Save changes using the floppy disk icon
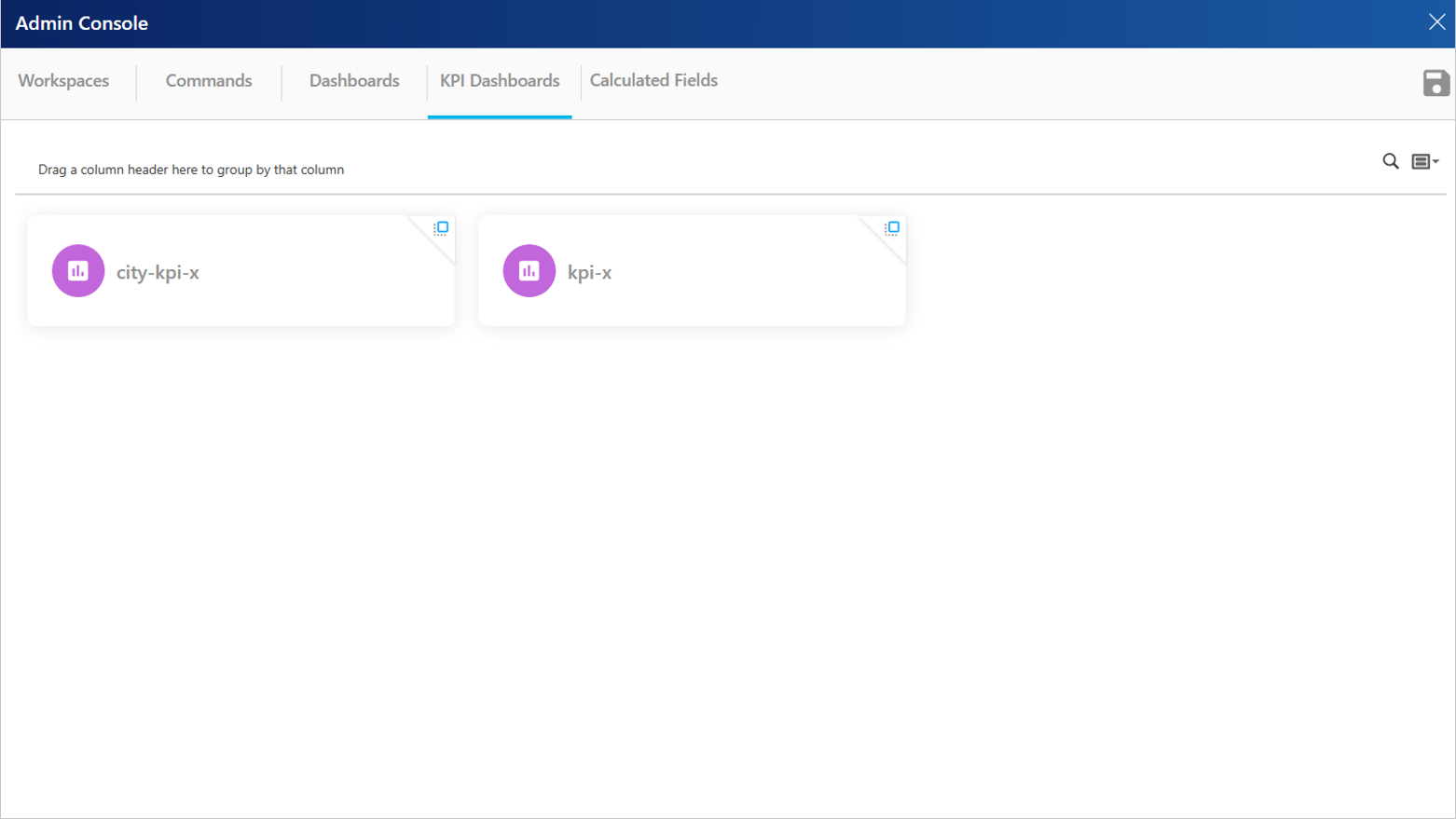1456x819 pixels. (x=1435, y=83)
